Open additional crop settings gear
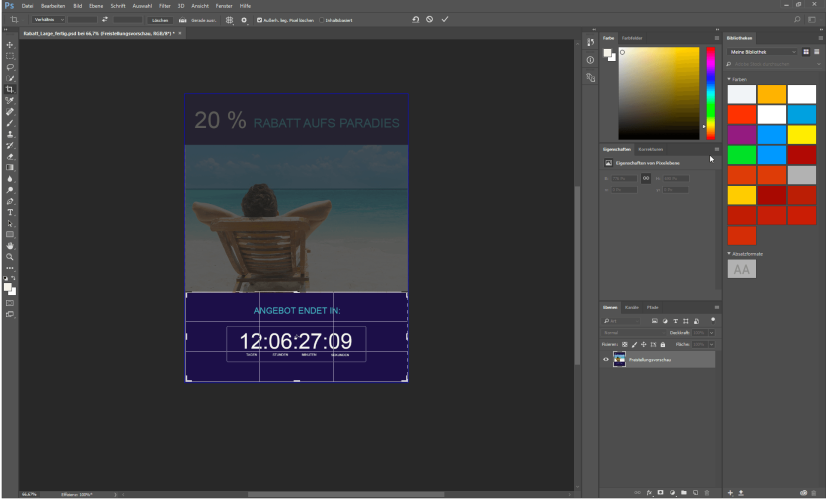This screenshot has height=500, width=826. pos(244,20)
